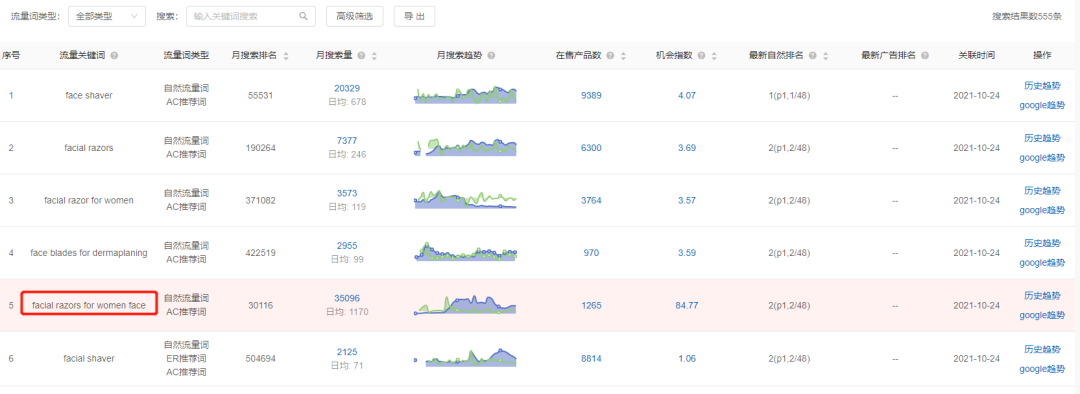The image size is (1080, 394).
Task: Click products count 6300
Action: [592, 148]
